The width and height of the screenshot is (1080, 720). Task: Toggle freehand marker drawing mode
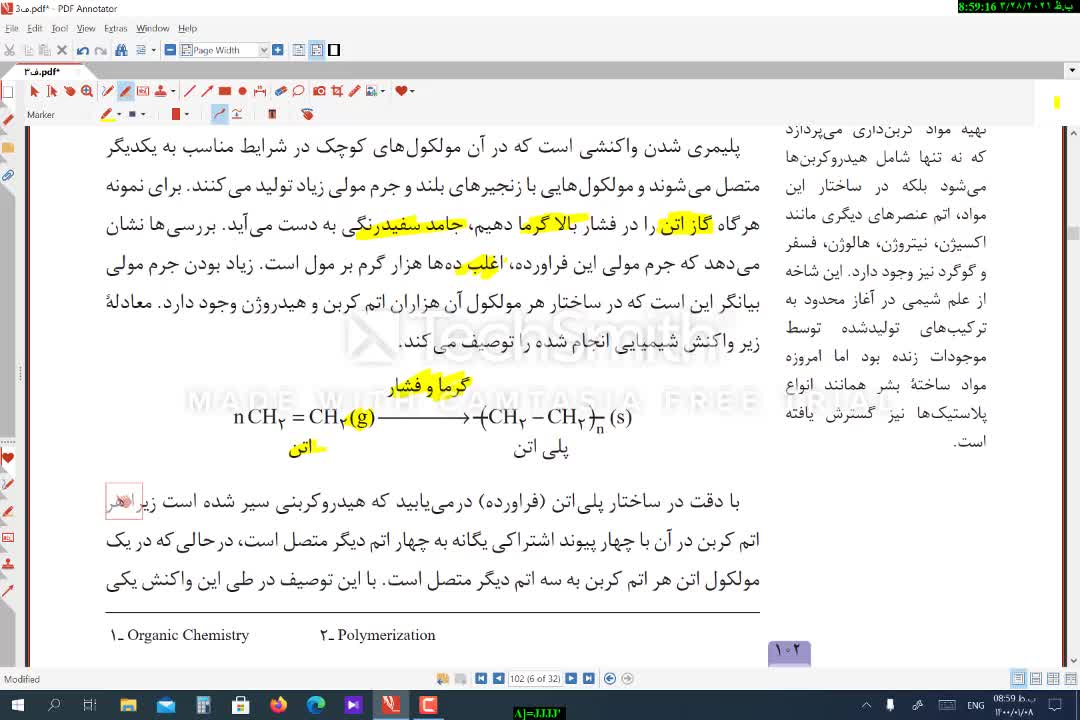tap(219, 114)
